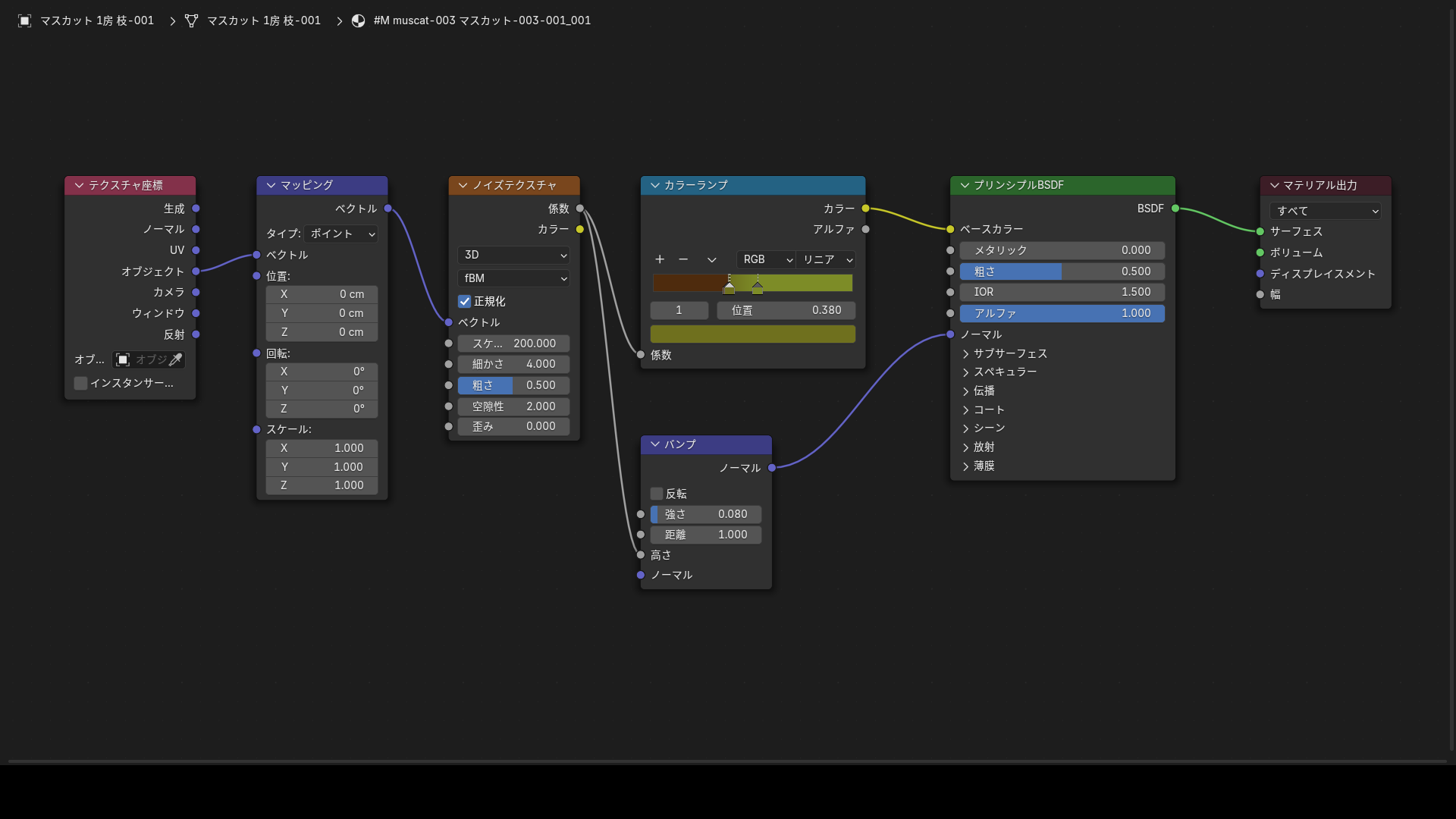Click the mesh data icon in breadcrumb
1456x819 pixels.
[191, 20]
